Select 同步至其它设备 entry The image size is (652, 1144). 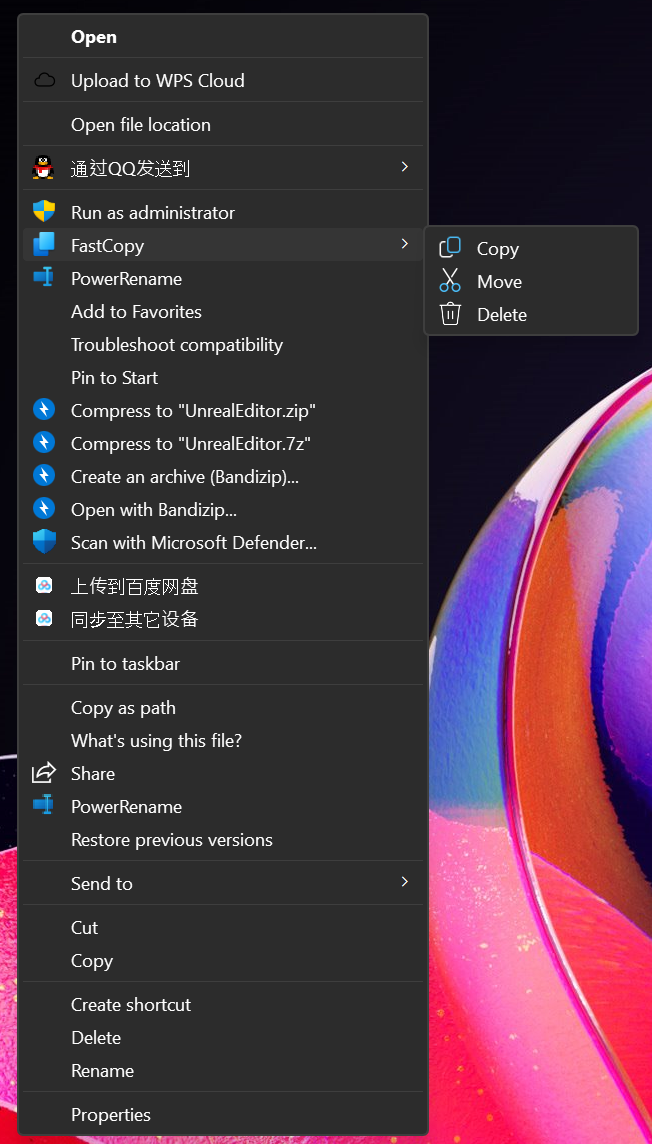click(223, 619)
